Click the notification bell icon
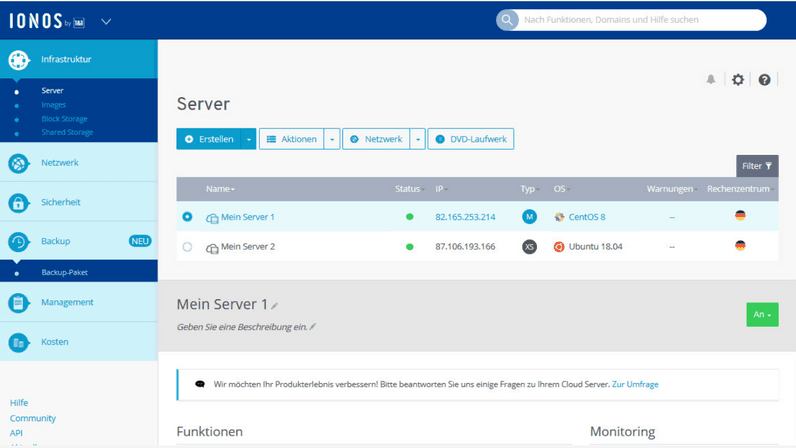Screen dimensions: 796x448 [711, 80]
